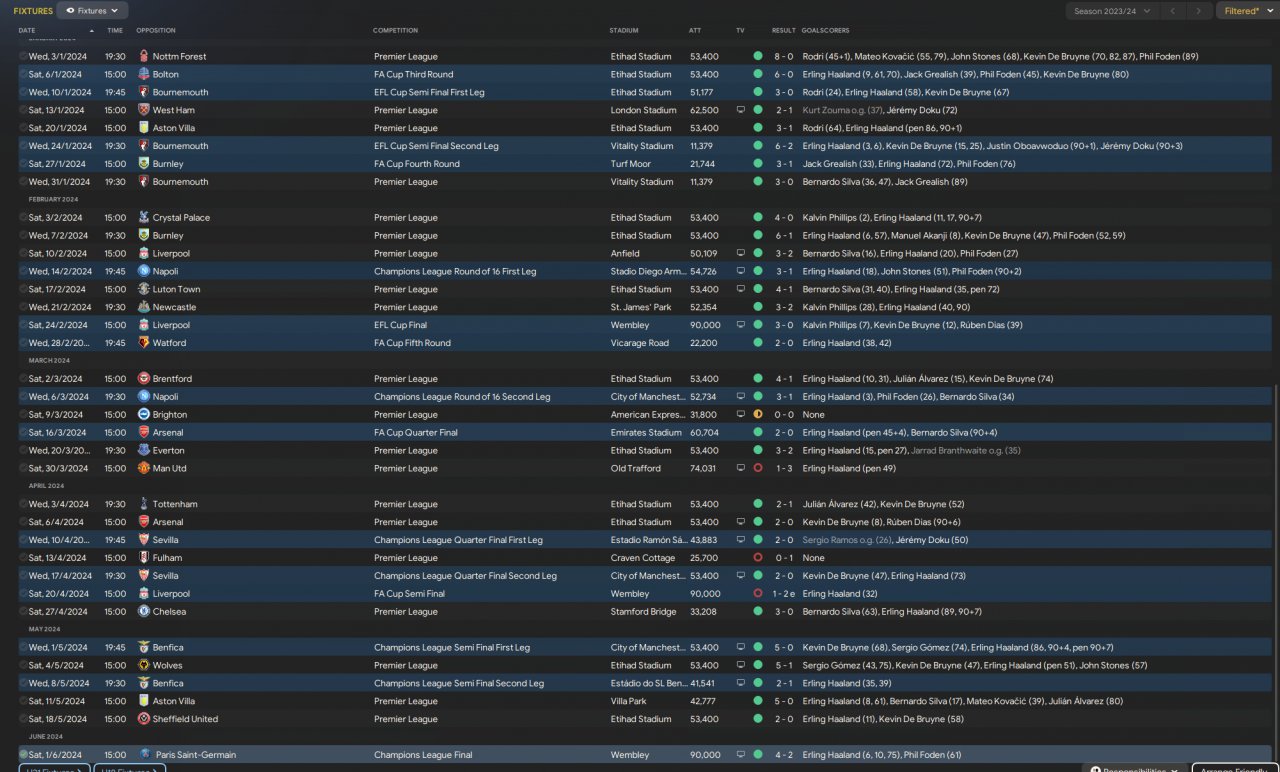
Task: Click the Watford club badge
Action: 144,344
